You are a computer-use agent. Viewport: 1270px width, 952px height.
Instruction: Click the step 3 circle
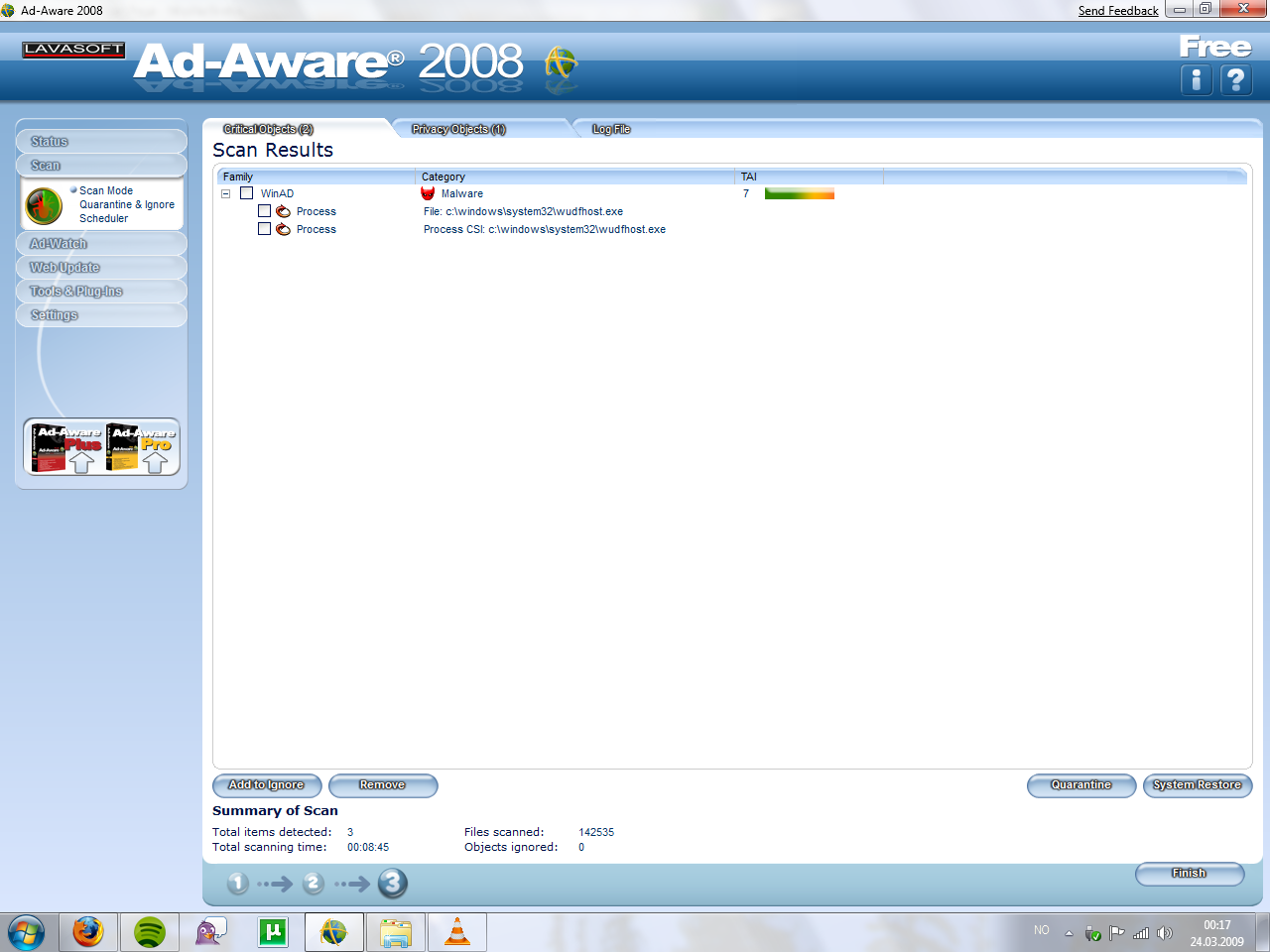click(393, 883)
